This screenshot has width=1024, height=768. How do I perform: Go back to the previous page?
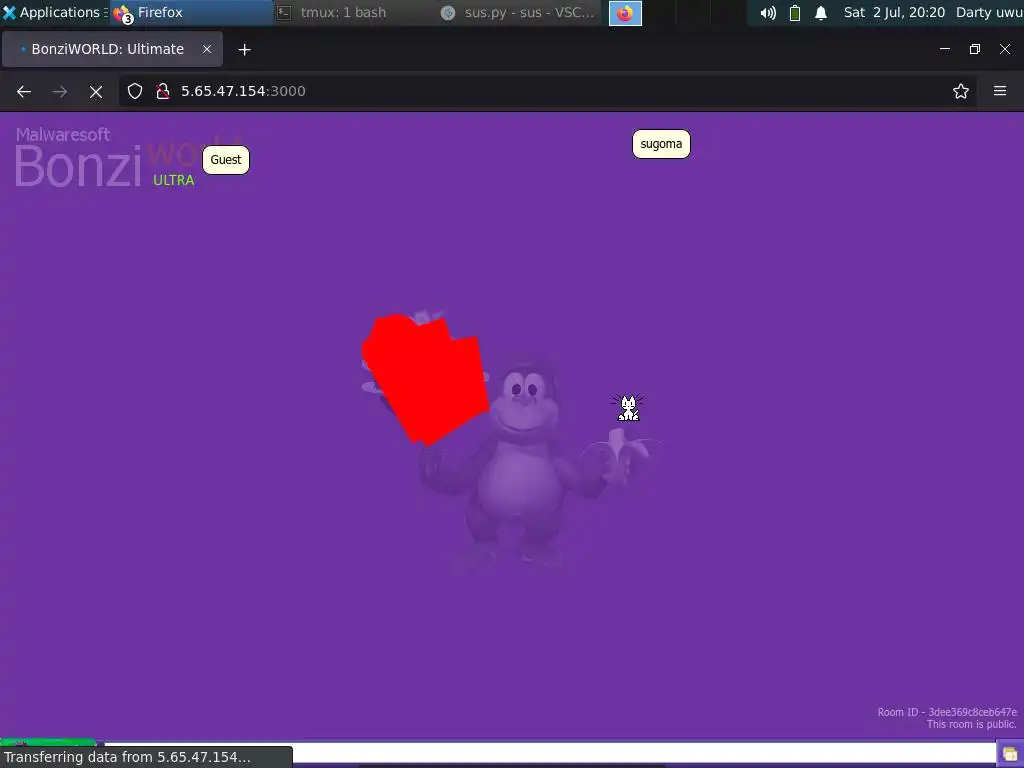tap(24, 91)
